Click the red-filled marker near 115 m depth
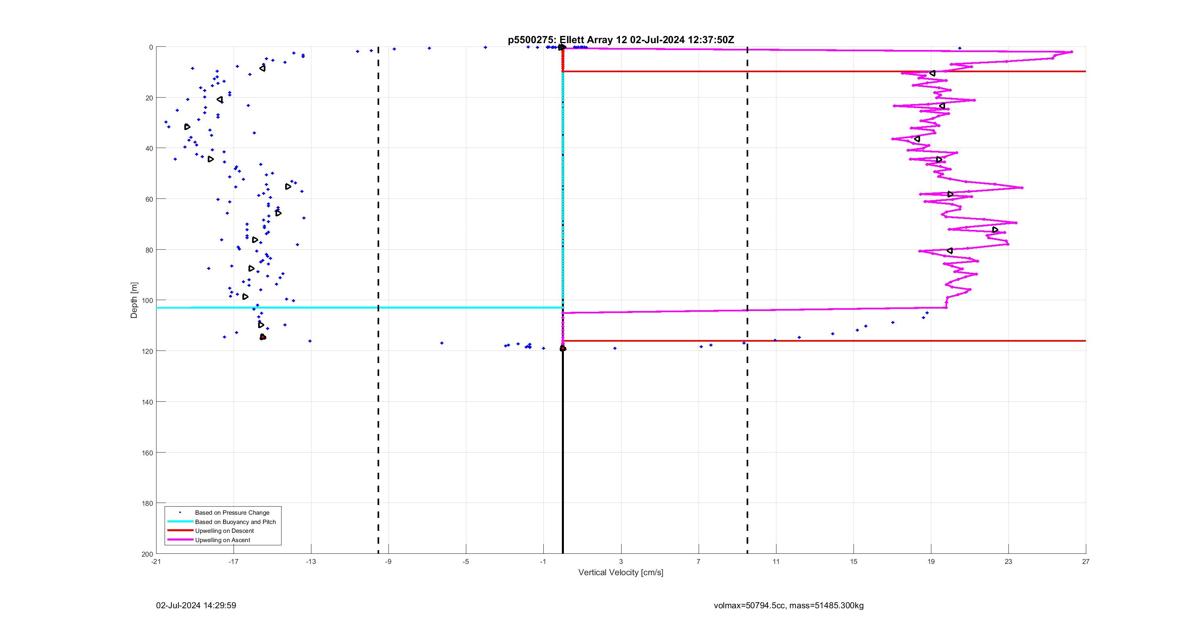The width and height of the screenshot is (1200, 622). pyautogui.click(x=263, y=337)
